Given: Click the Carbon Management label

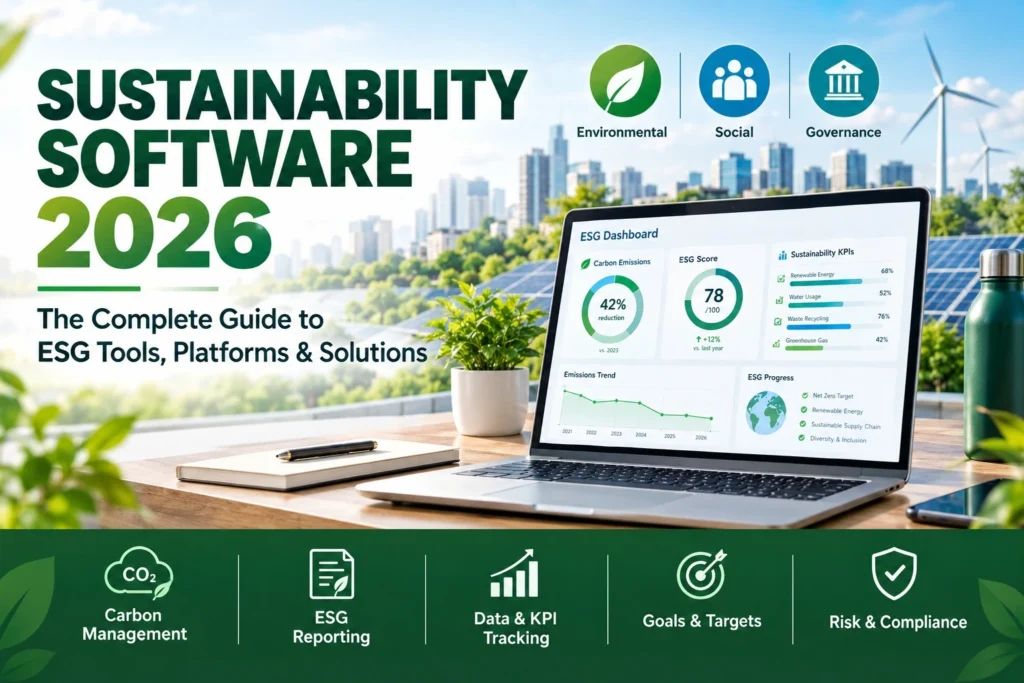Looking at the screenshot, I should (x=135, y=625).
